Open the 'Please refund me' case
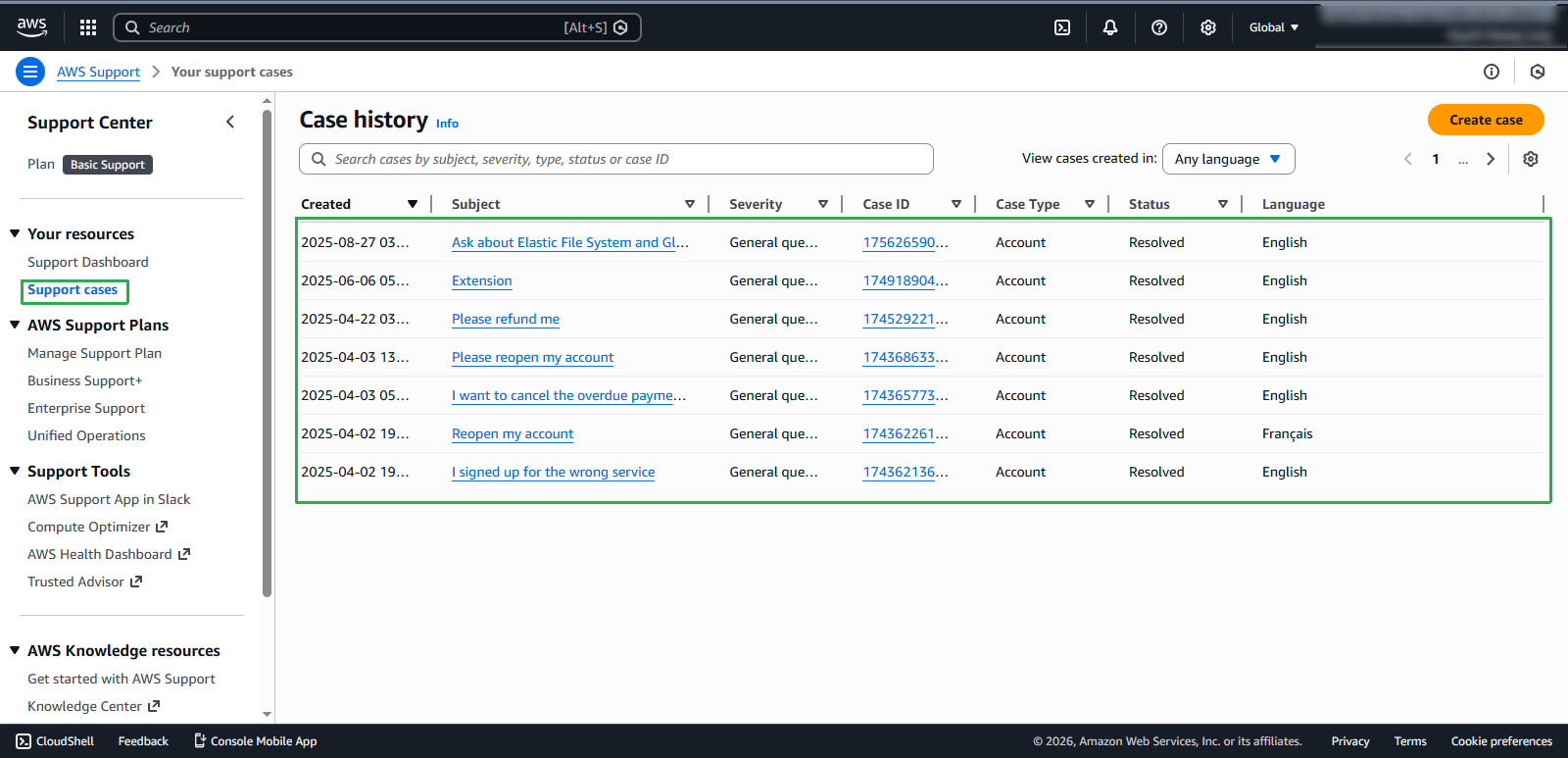The image size is (1568, 758). click(x=506, y=319)
